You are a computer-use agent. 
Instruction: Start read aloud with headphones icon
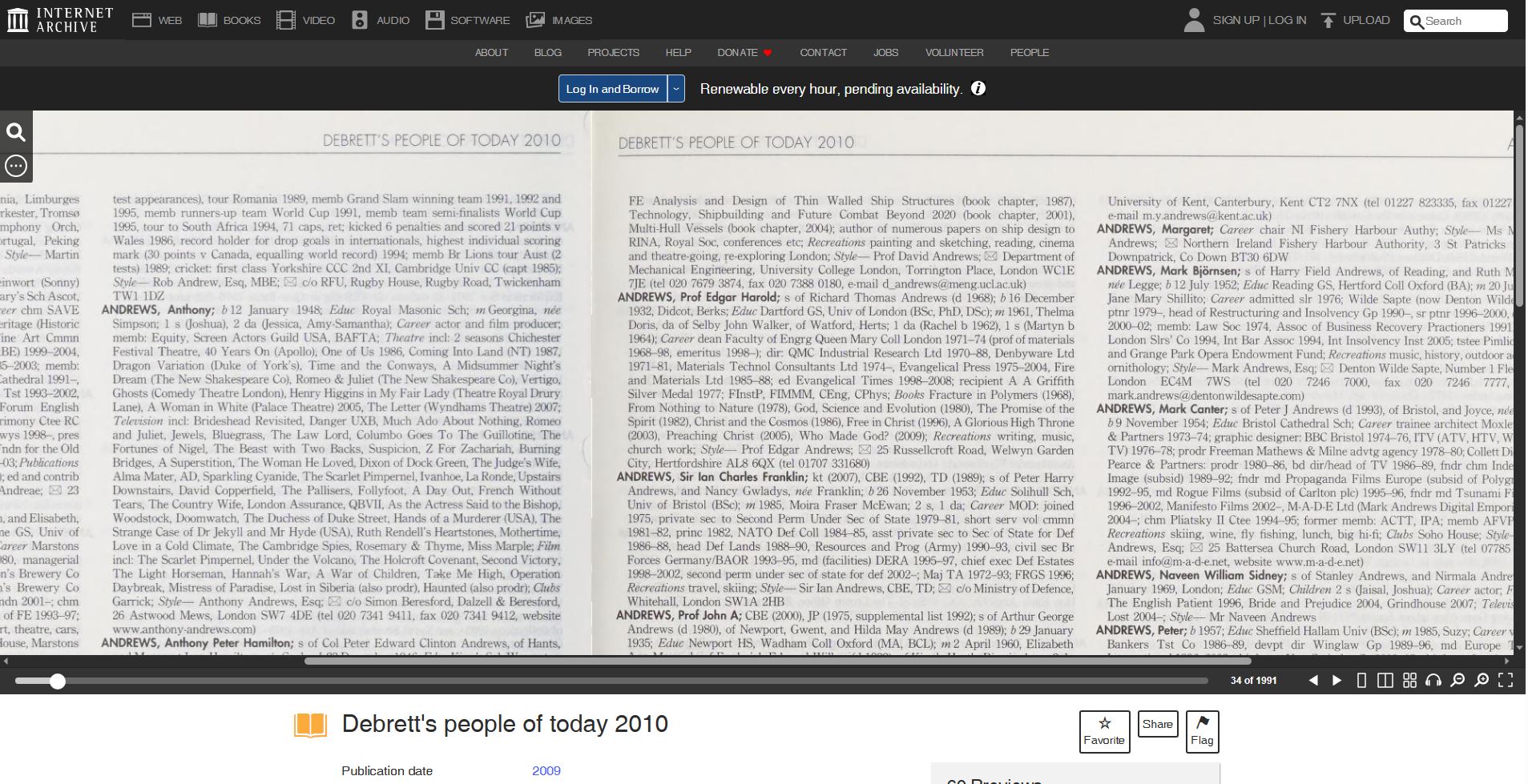(x=1433, y=680)
